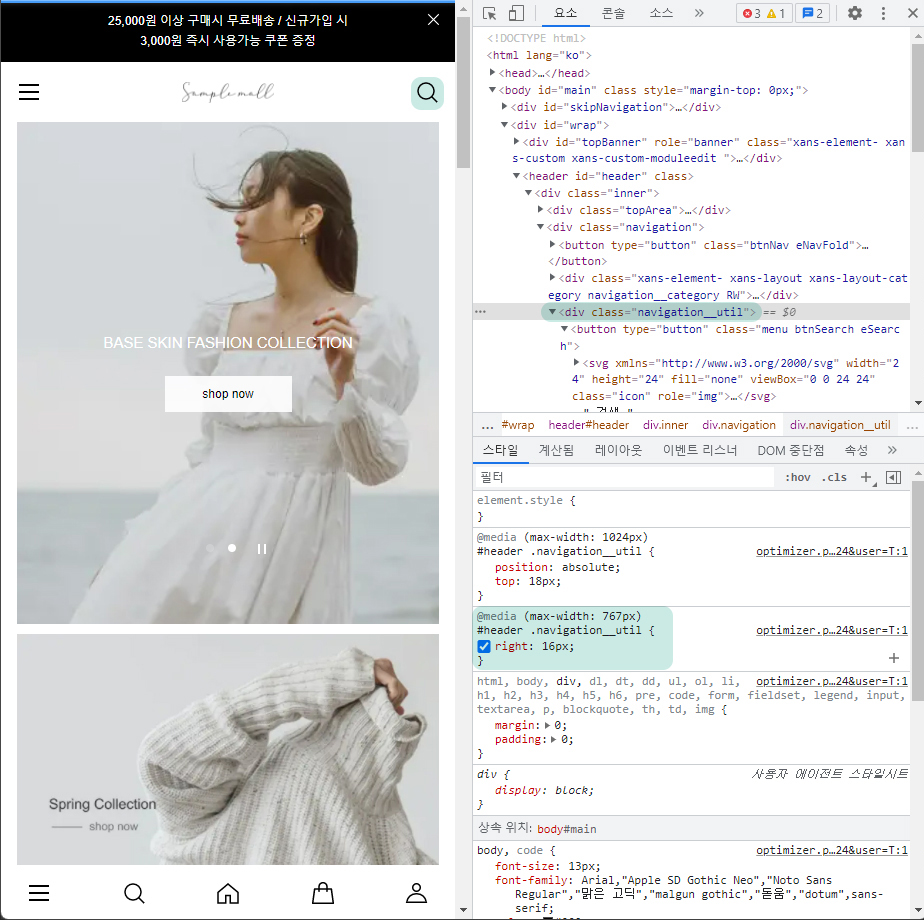Open the errors and warnings counter
The image size is (924, 920).
(764, 13)
